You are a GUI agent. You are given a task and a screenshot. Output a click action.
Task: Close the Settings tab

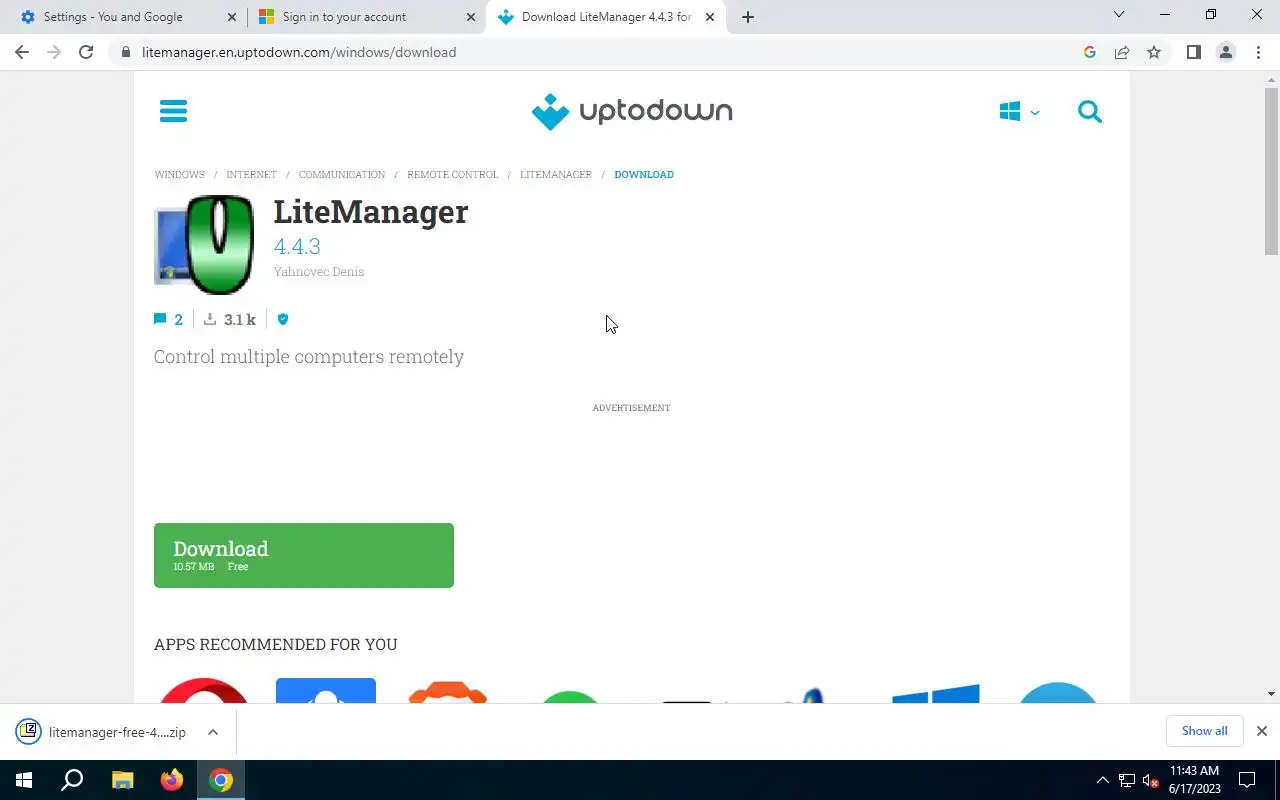click(x=232, y=17)
